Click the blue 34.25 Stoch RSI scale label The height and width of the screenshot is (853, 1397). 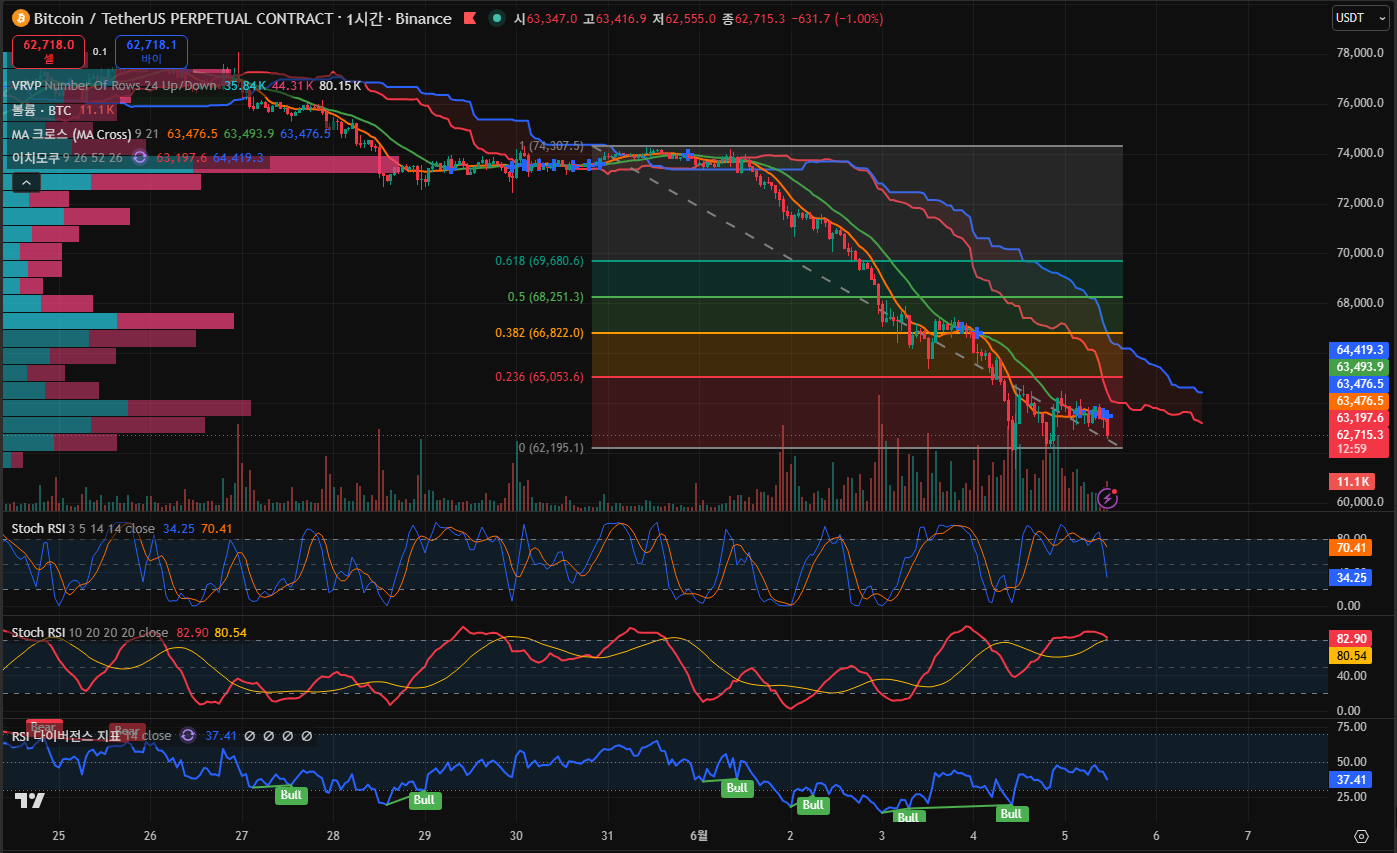tap(1349, 578)
